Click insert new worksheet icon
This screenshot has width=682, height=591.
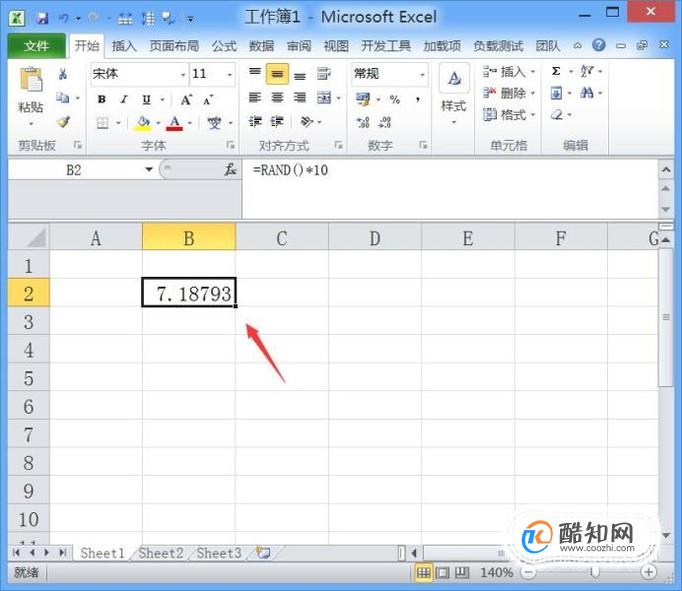coord(263,553)
